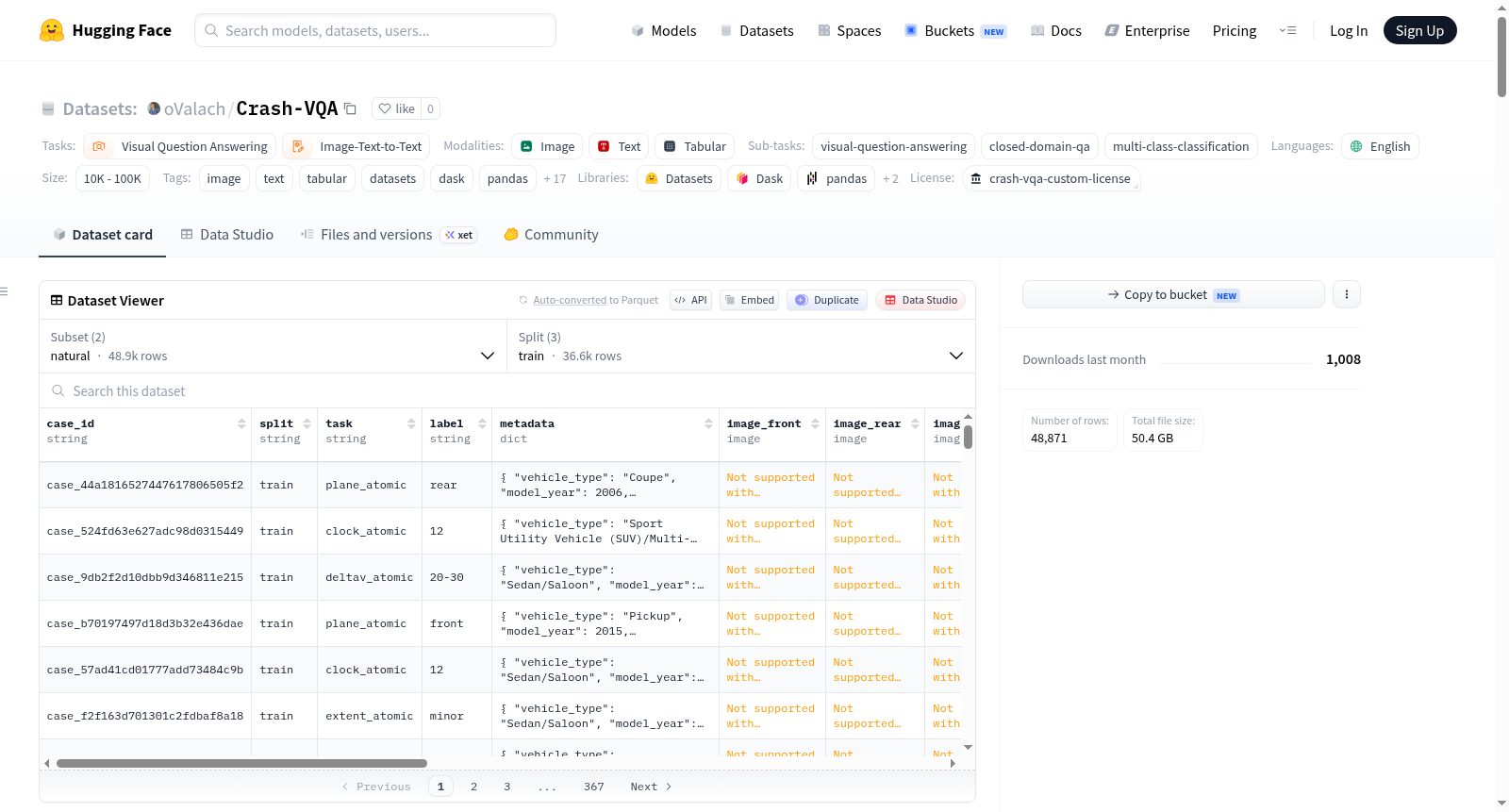The image size is (1509, 812).
Task: Toggle the left sidebar menu icon
Action: click(x=4, y=291)
